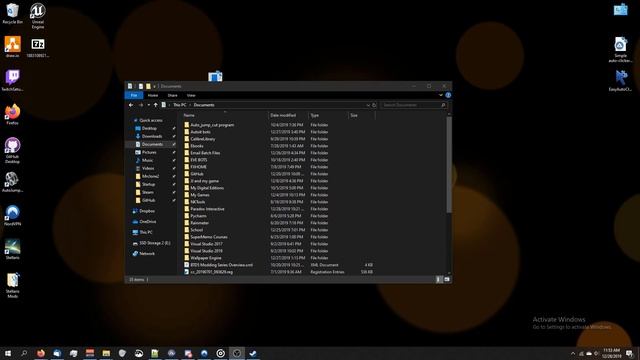The width and height of the screenshot is (640, 360).
Task: Refresh the Documents folder view
Action: coord(374,105)
